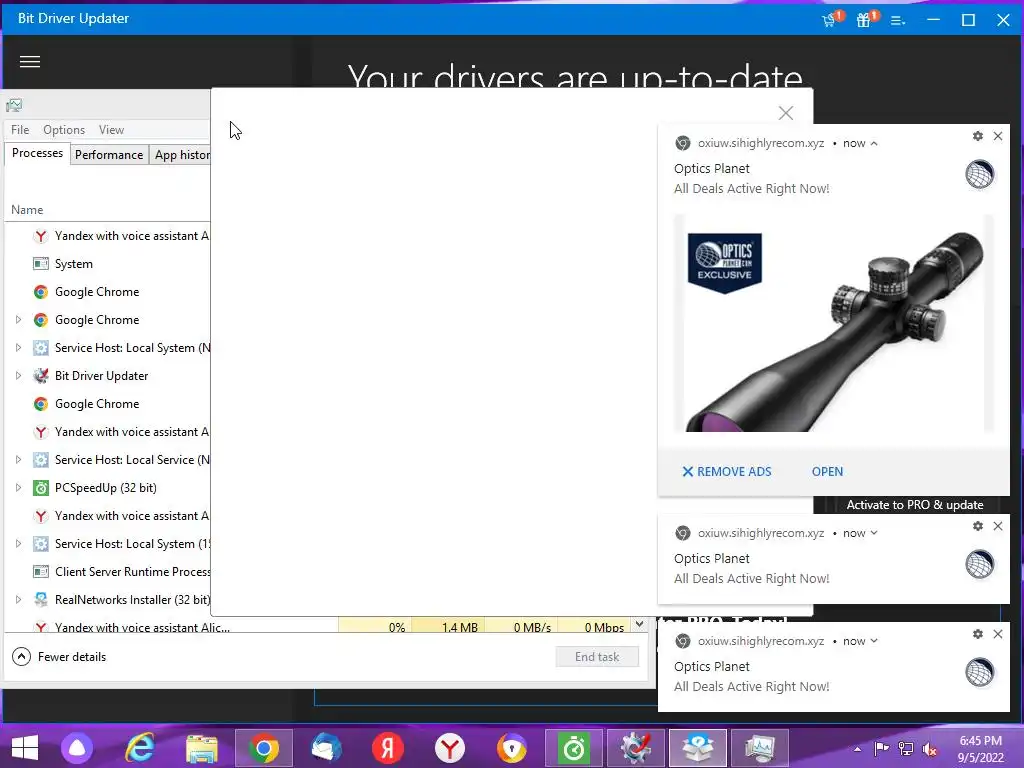Screen dimensions: 1024x768
Task: Switch to Google Chrome on the taskbar
Action: 264,748
